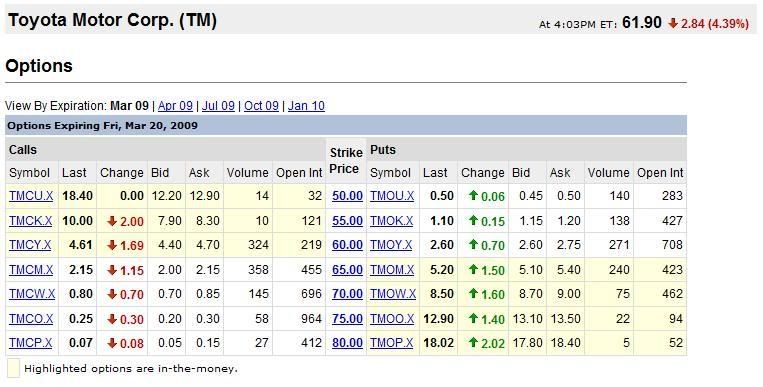Click down arrow for TMCY.X change 1.69
763x387 pixels.
[112, 245]
